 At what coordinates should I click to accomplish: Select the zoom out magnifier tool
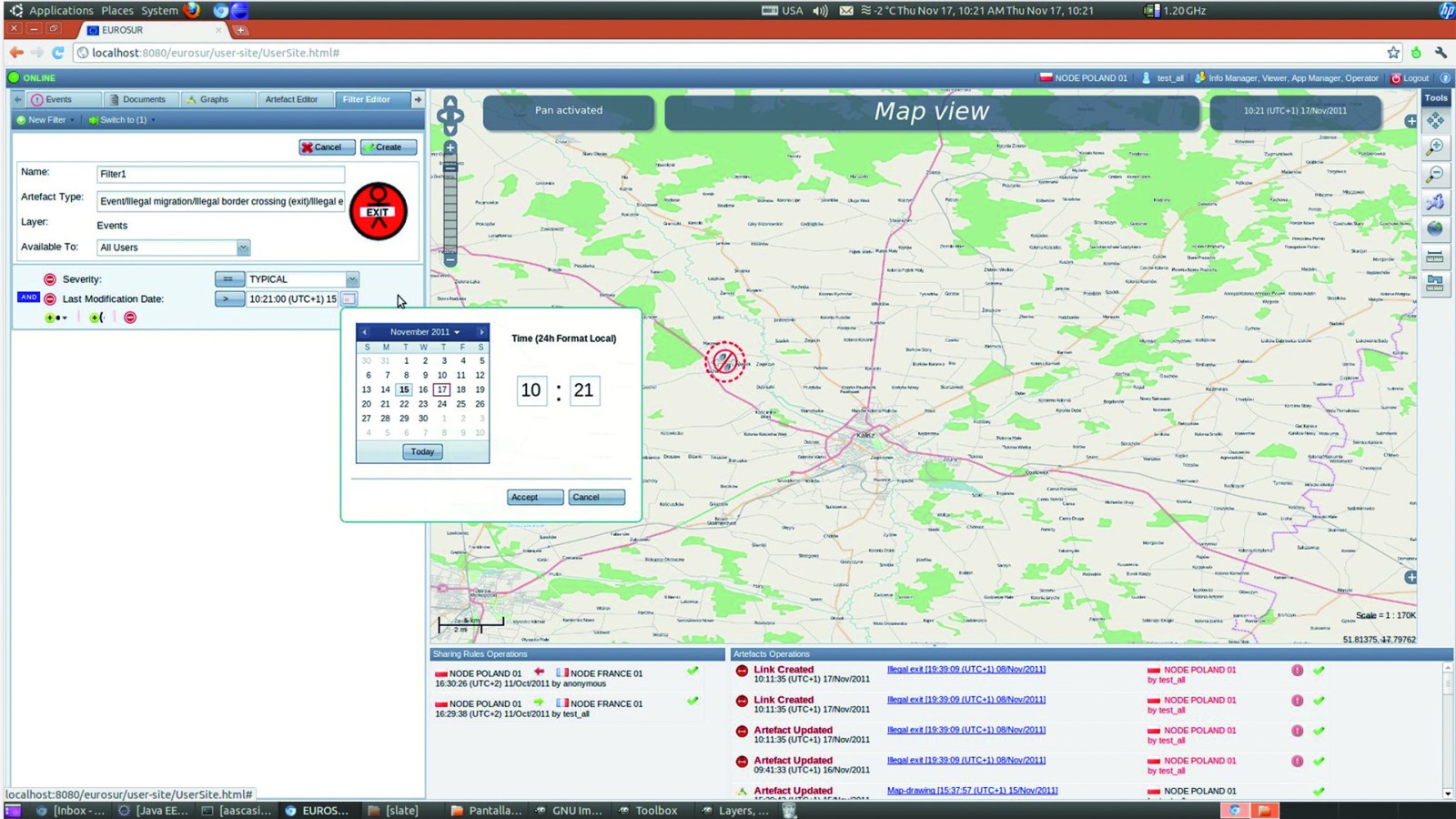click(x=1435, y=174)
